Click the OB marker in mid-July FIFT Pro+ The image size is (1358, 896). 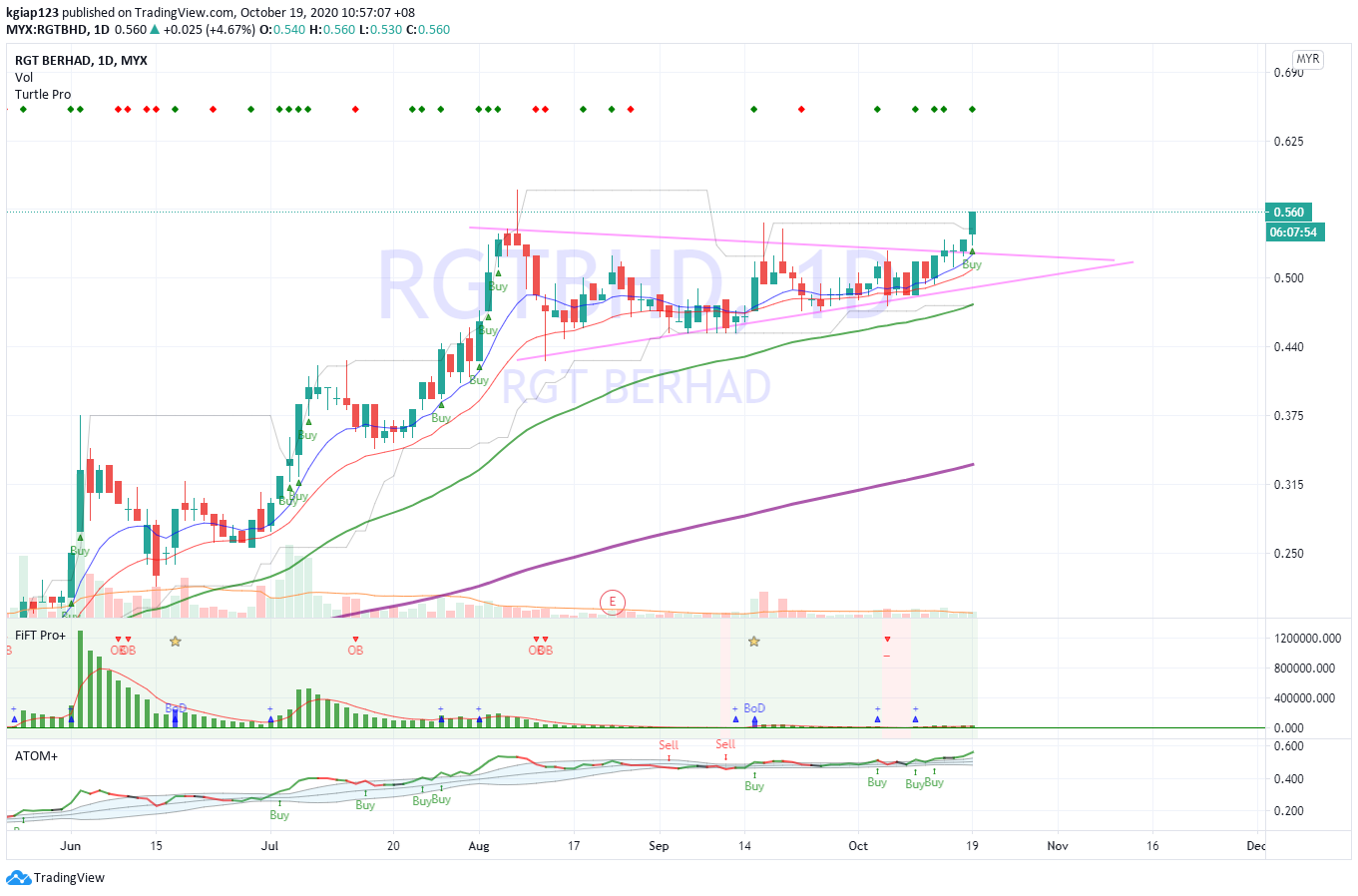click(355, 651)
